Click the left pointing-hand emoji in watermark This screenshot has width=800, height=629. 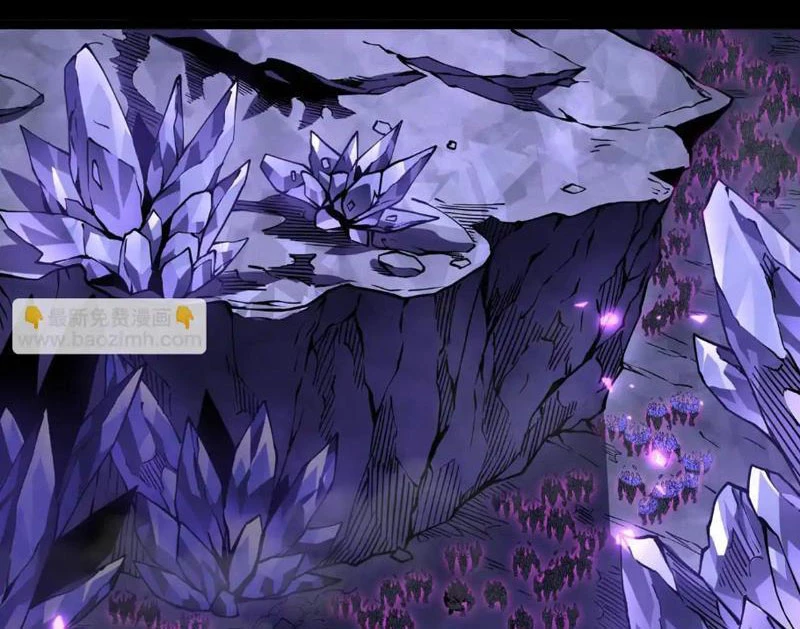point(32,318)
